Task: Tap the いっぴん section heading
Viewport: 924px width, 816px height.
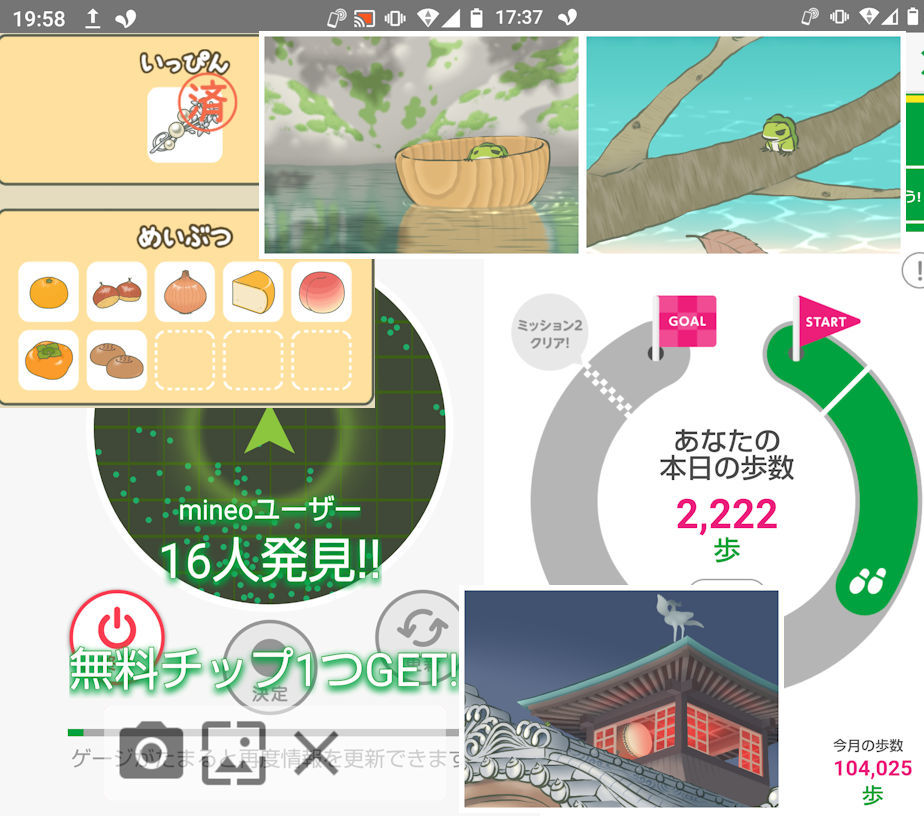Action: 184,63
